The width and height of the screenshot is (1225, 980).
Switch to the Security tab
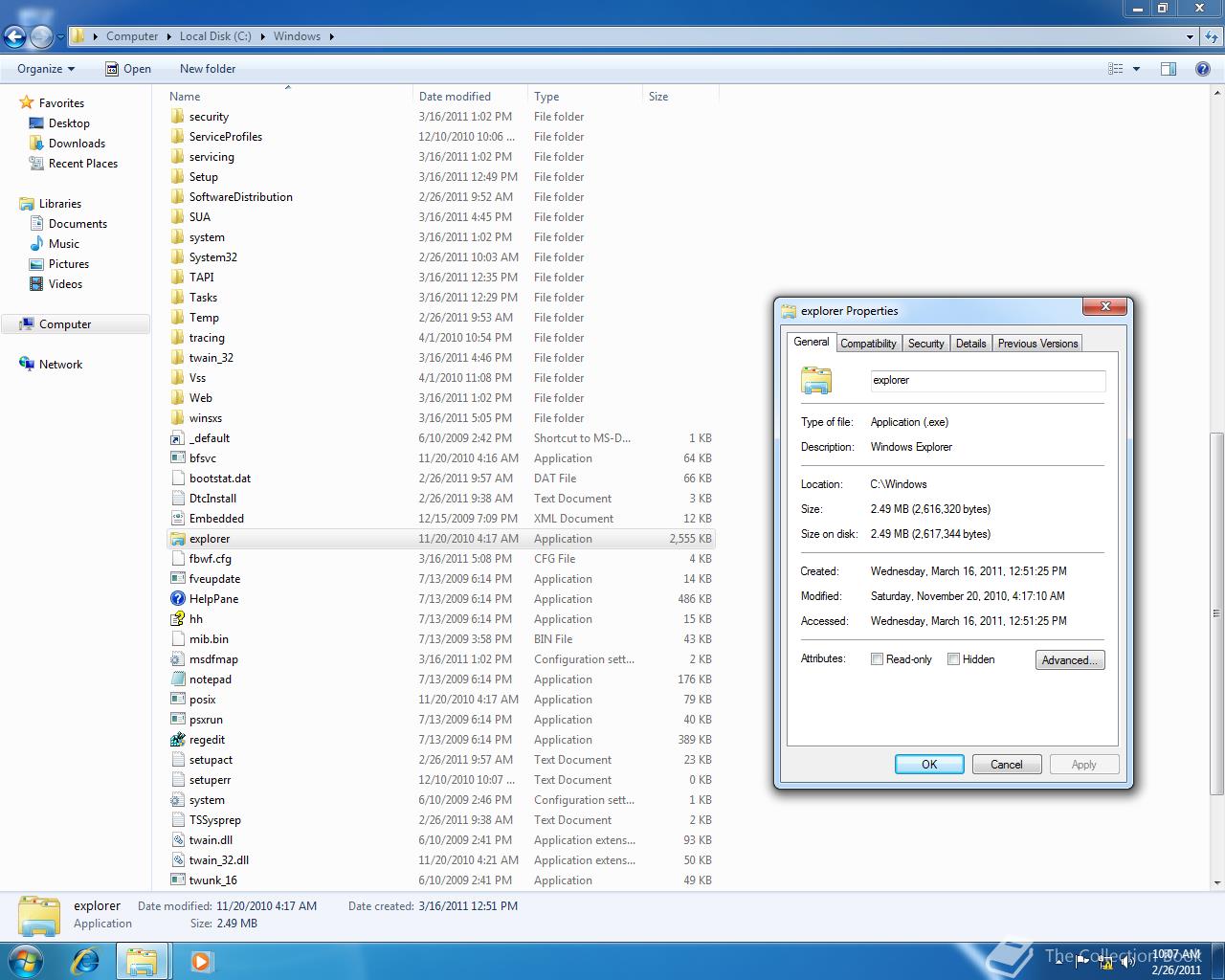(x=925, y=344)
